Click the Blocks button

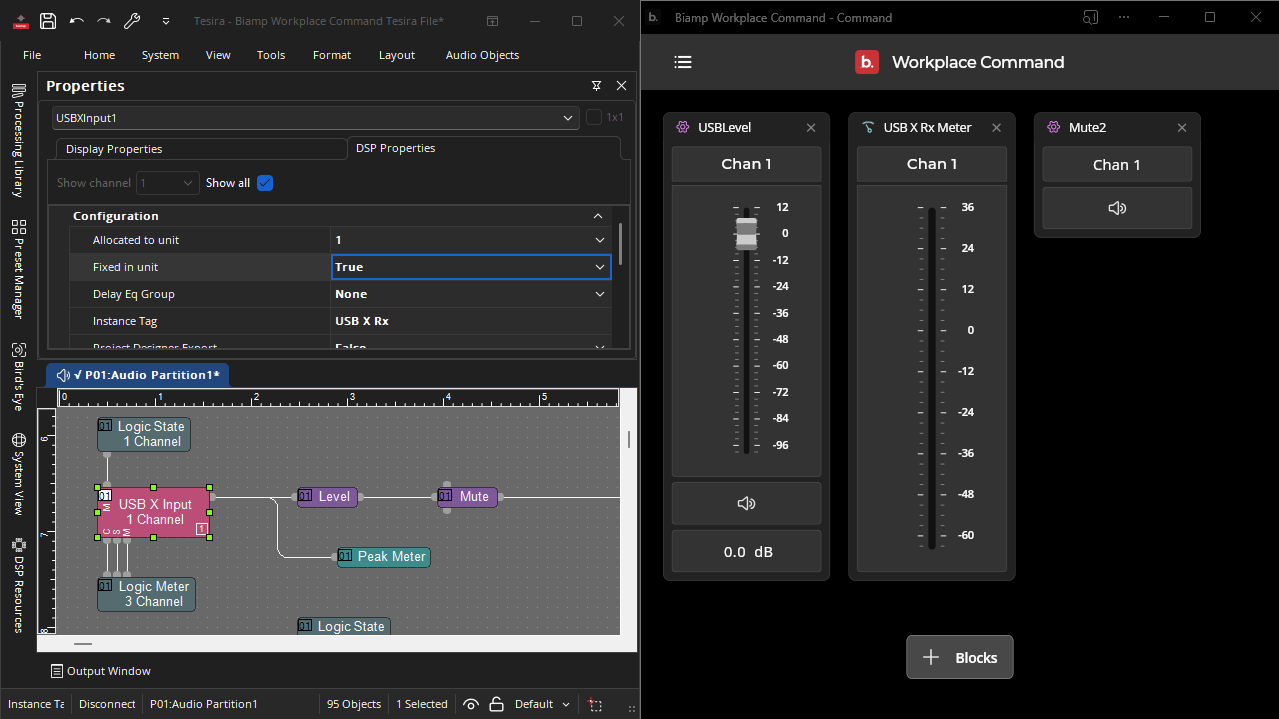959,657
